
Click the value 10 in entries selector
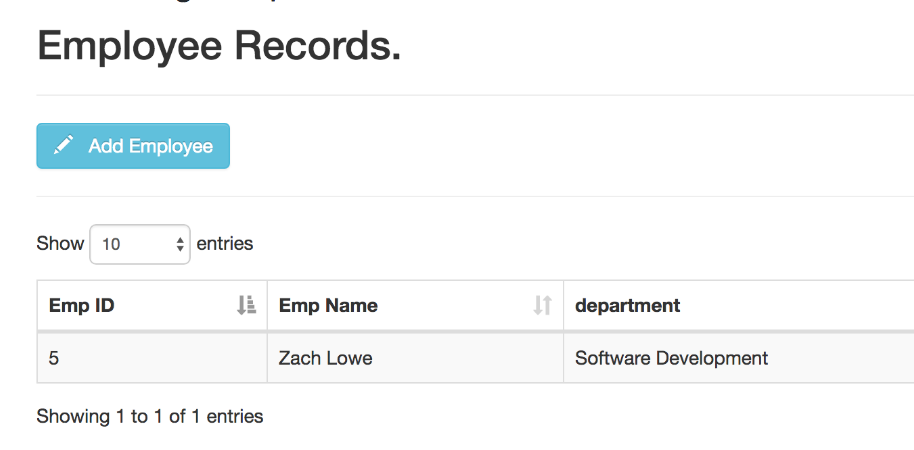111,244
